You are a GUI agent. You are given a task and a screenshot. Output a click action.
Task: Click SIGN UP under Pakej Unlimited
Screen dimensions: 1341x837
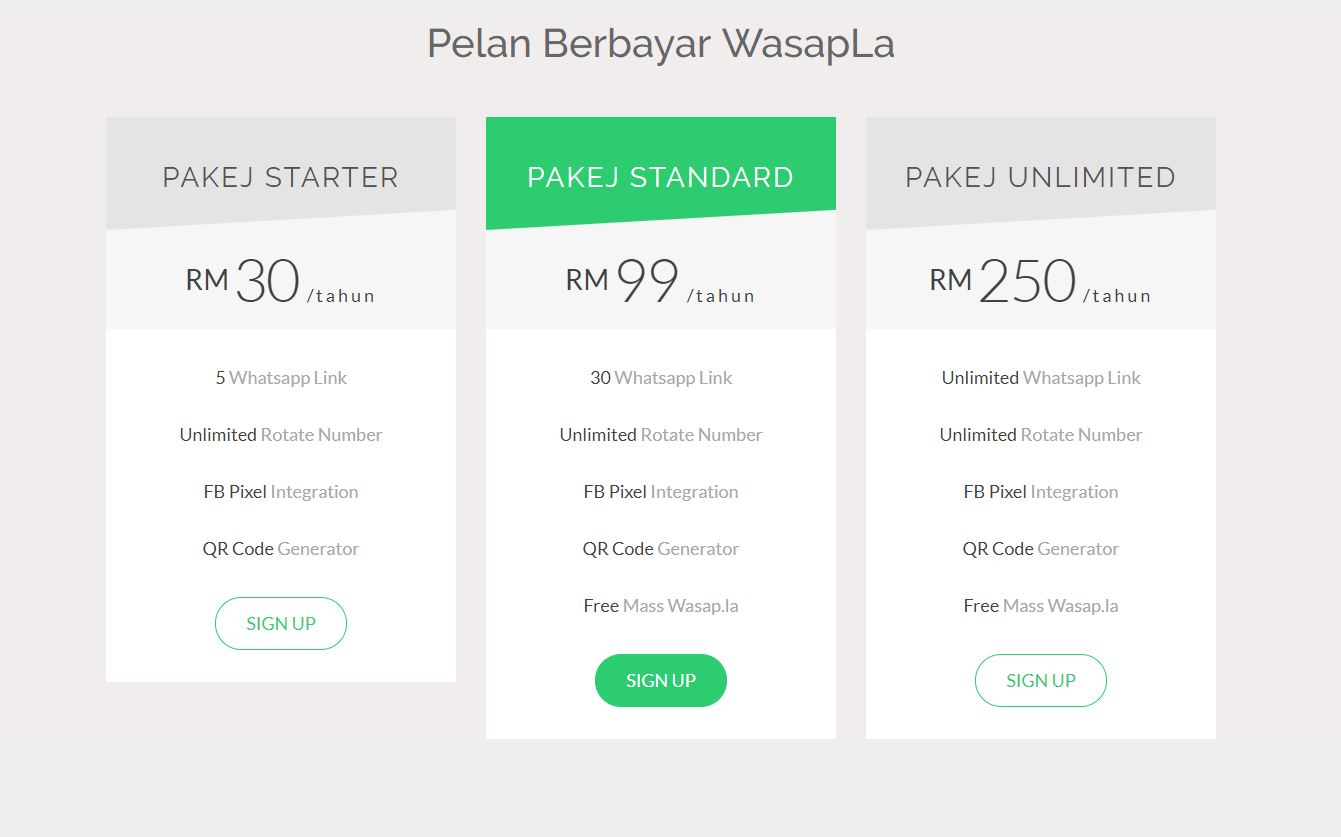point(1041,681)
